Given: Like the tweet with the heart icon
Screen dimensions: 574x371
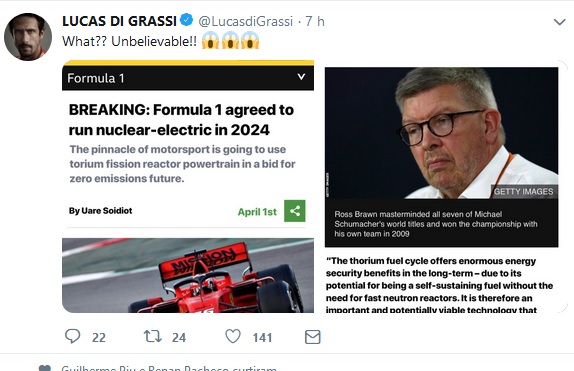Looking at the screenshot, I should [233, 336].
